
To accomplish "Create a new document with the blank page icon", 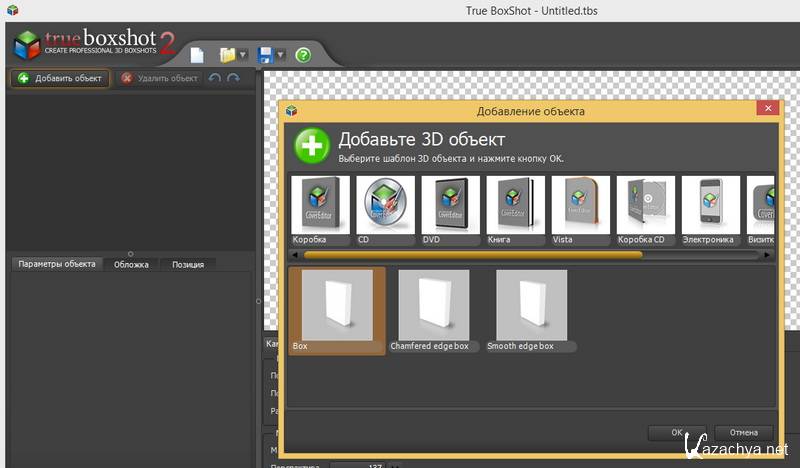I will tap(197, 54).
